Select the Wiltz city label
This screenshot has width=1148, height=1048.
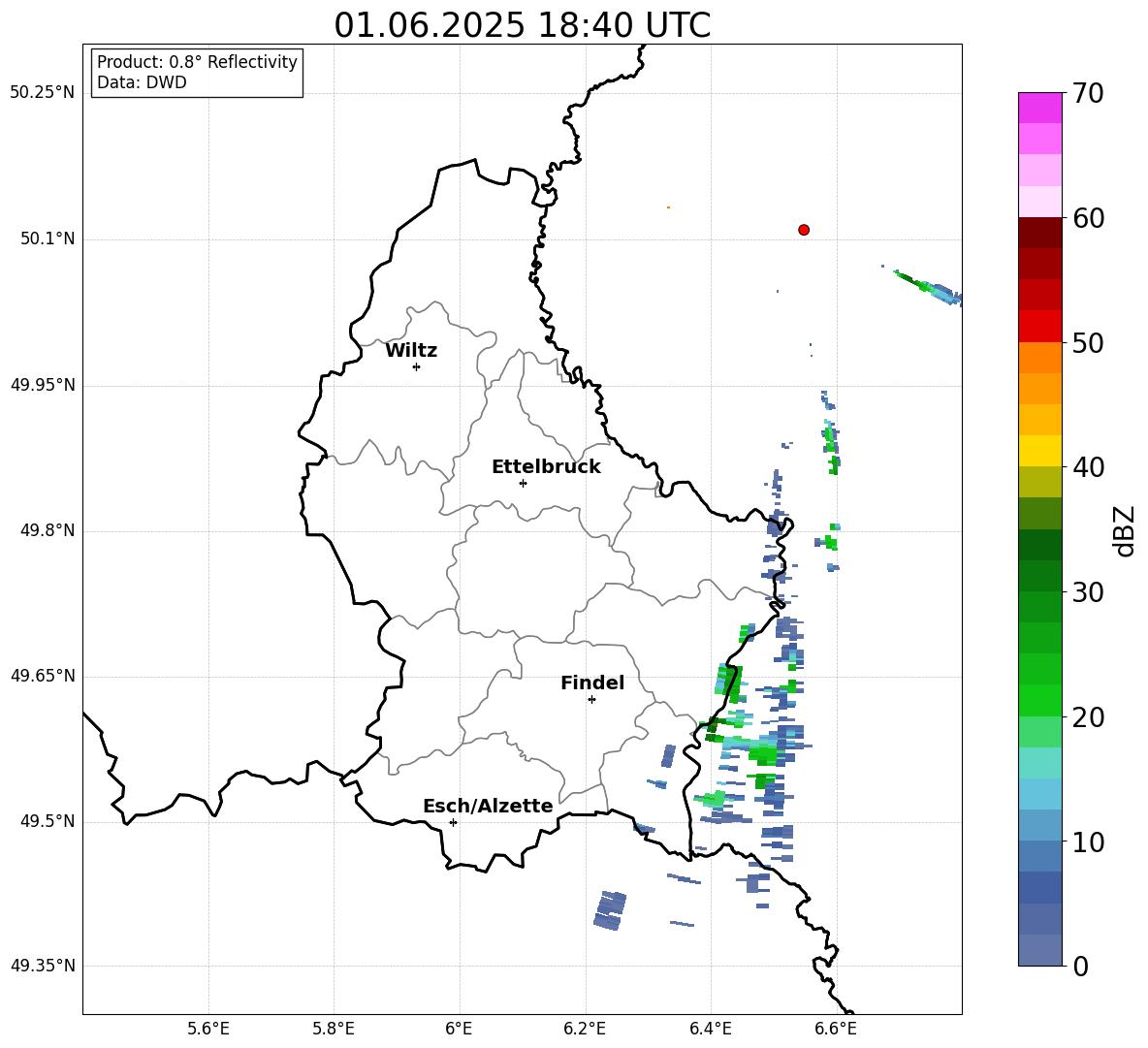click(x=411, y=351)
